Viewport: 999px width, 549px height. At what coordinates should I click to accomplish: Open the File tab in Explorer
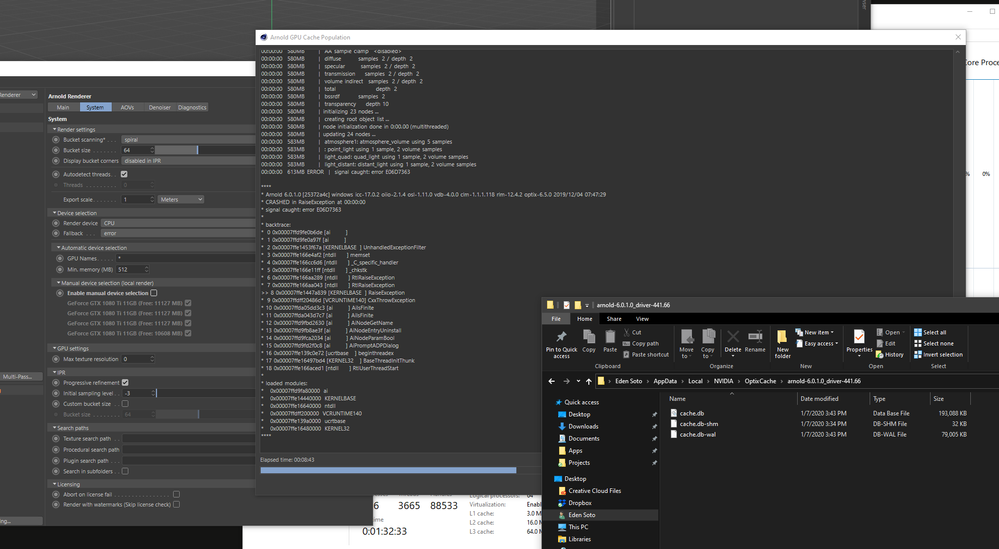click(556, 318)
